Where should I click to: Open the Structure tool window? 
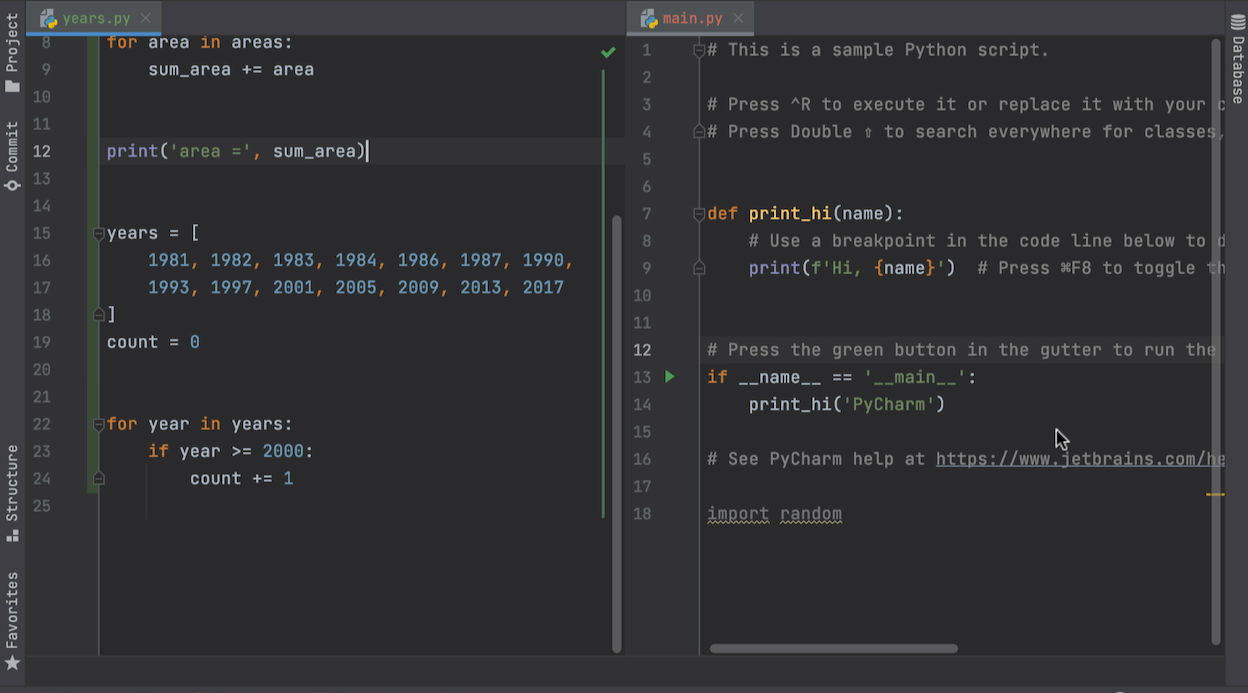[12, 493]
